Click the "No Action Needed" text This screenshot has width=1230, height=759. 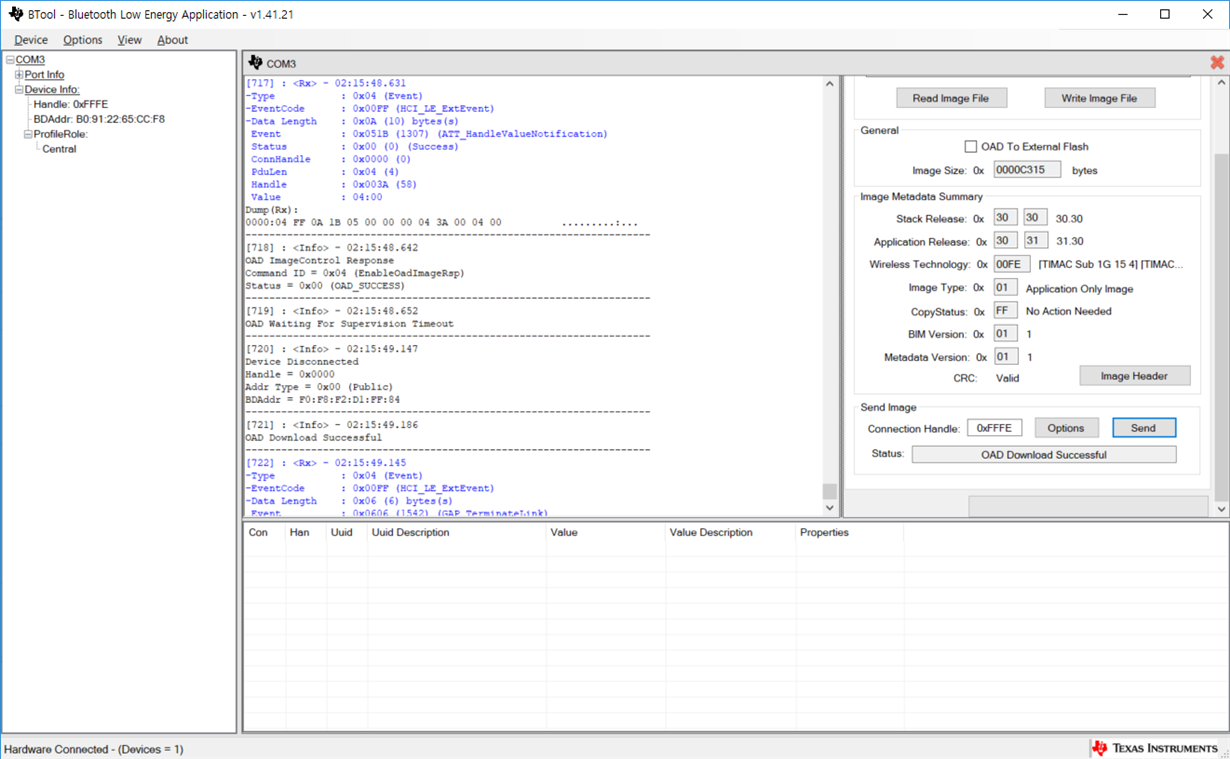click(1069, 311)
